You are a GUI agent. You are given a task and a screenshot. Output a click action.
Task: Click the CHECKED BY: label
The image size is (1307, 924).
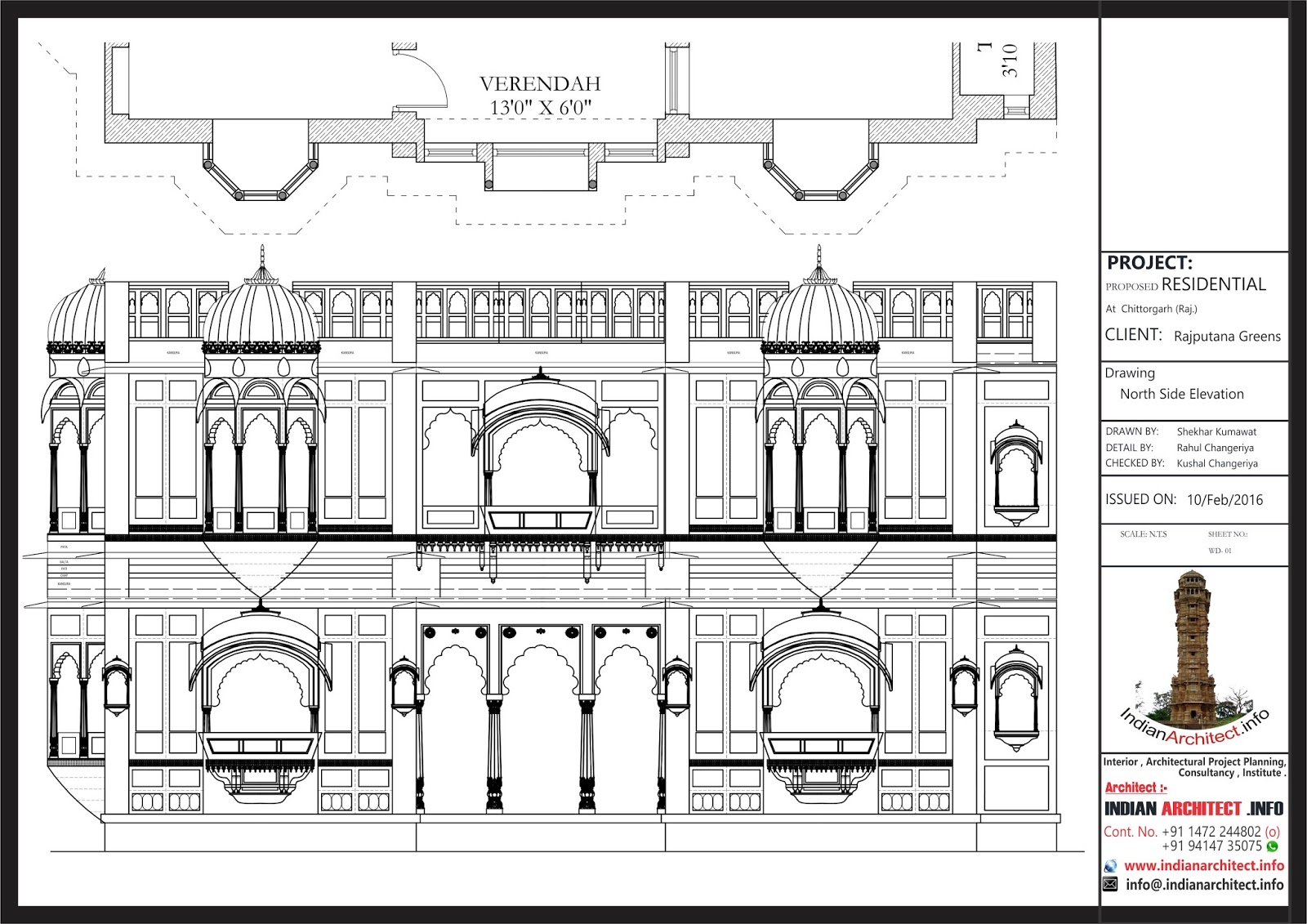pyautogui.click(x=1135, y=463)
